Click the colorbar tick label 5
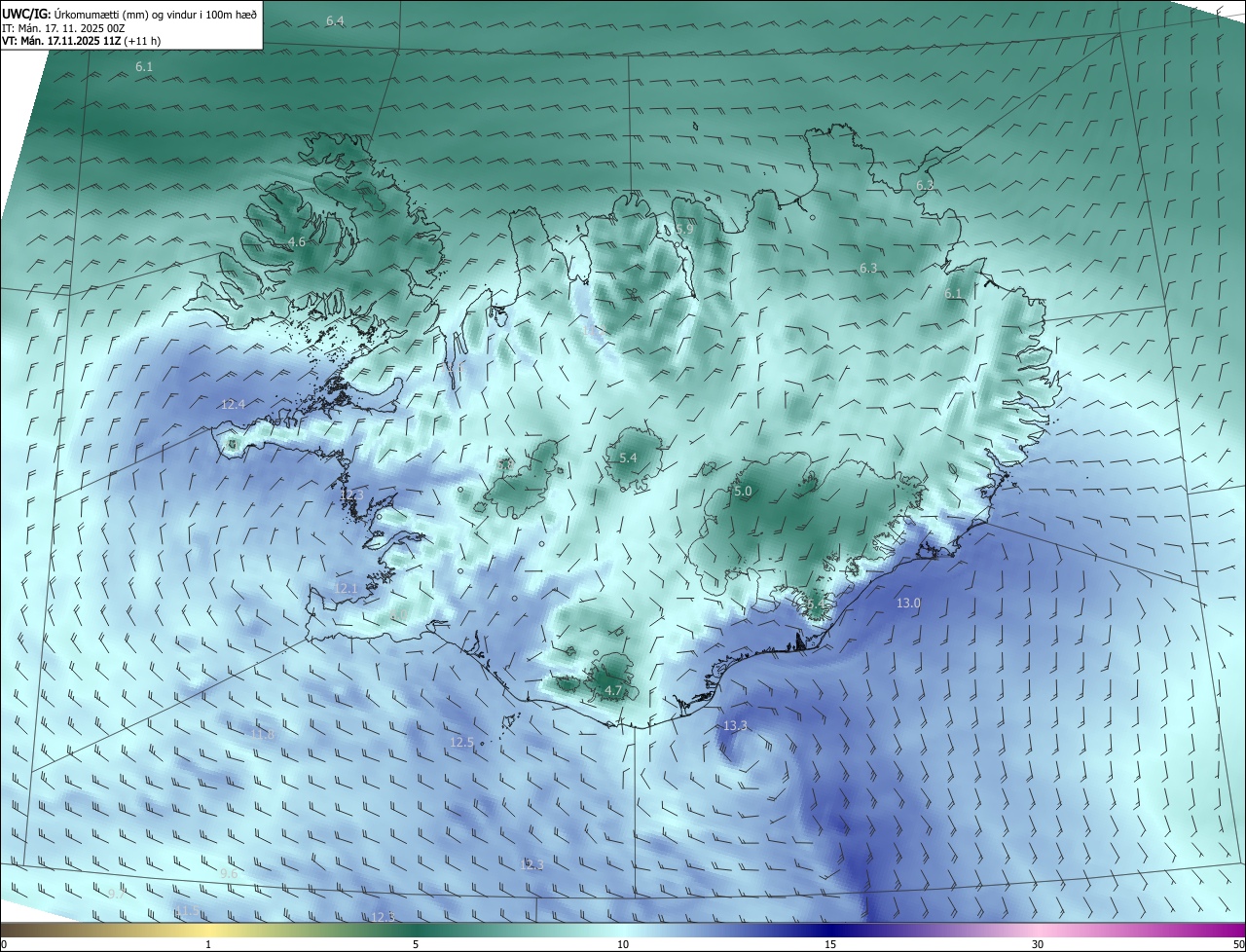The height and width of the screenshot is (952, 1246). 416,944
